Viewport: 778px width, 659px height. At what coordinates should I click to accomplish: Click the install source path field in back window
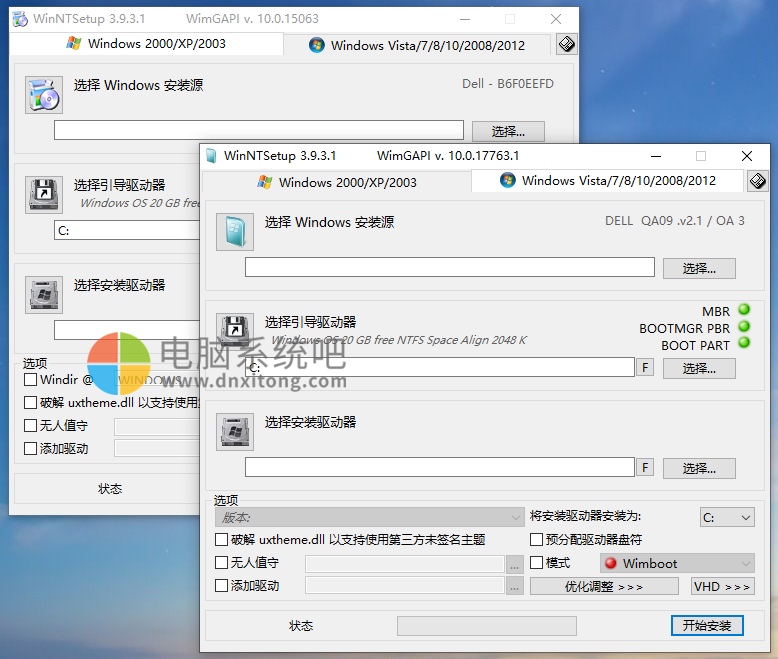point(259,130)
